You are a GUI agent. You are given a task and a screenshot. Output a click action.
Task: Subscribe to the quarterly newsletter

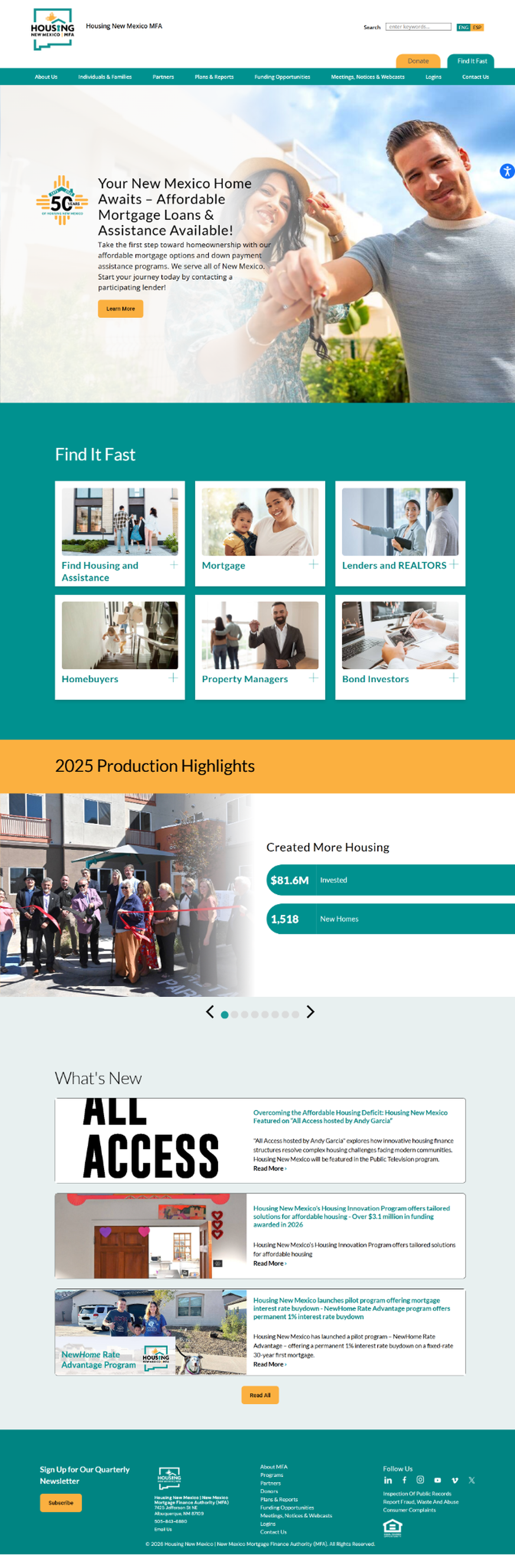(61, 1503)
